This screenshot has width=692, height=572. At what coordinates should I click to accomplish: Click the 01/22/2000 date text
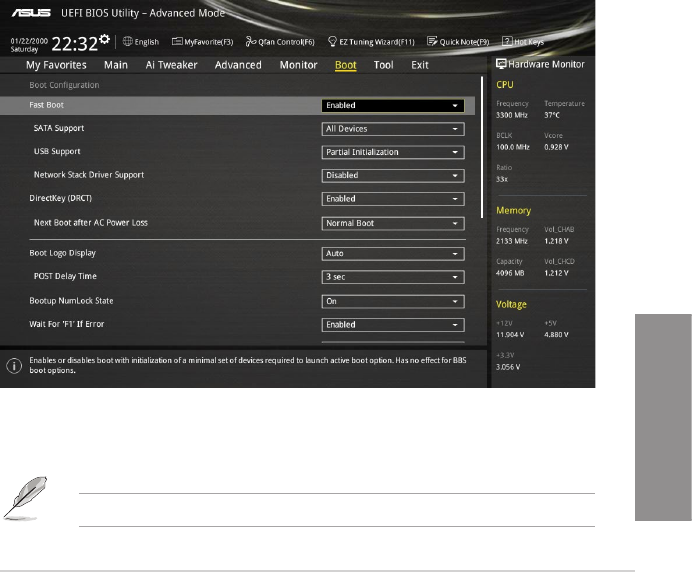[x=29, y=41]
